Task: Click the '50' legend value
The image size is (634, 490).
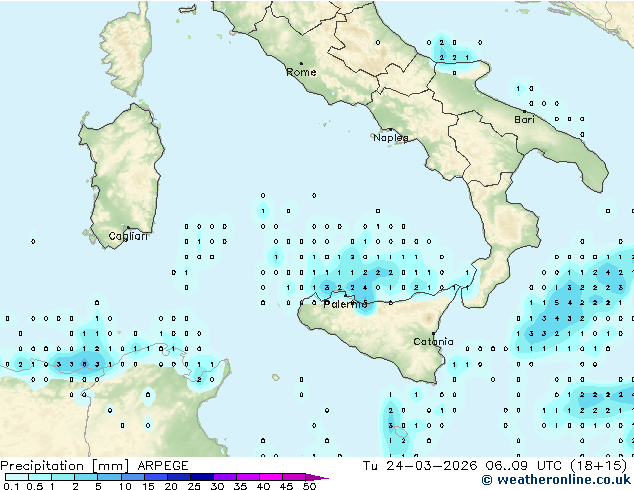Action: [x=310, y=486]
